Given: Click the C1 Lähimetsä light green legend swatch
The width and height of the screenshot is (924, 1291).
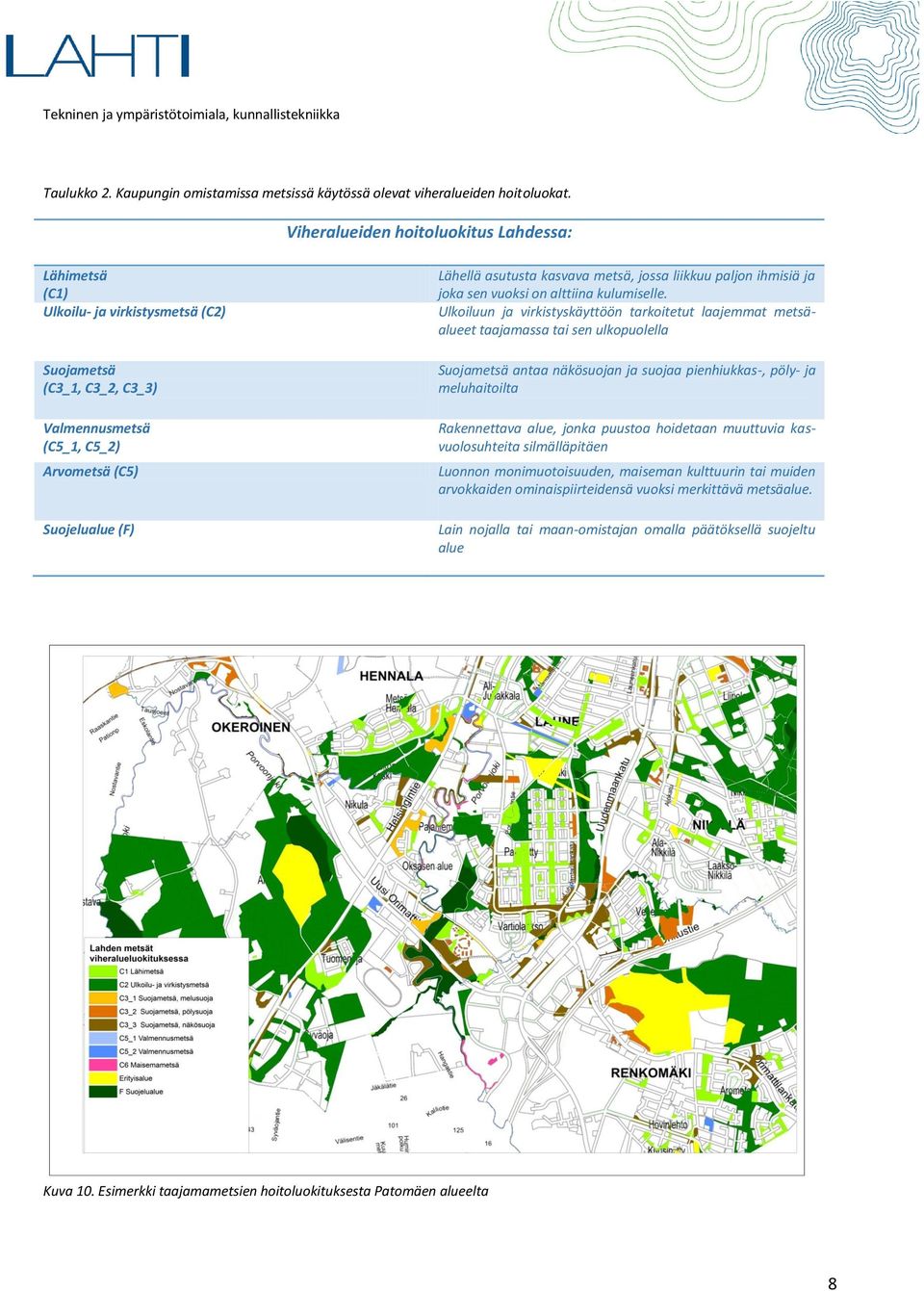Looking at the screenshot, I should coord(103,971).
